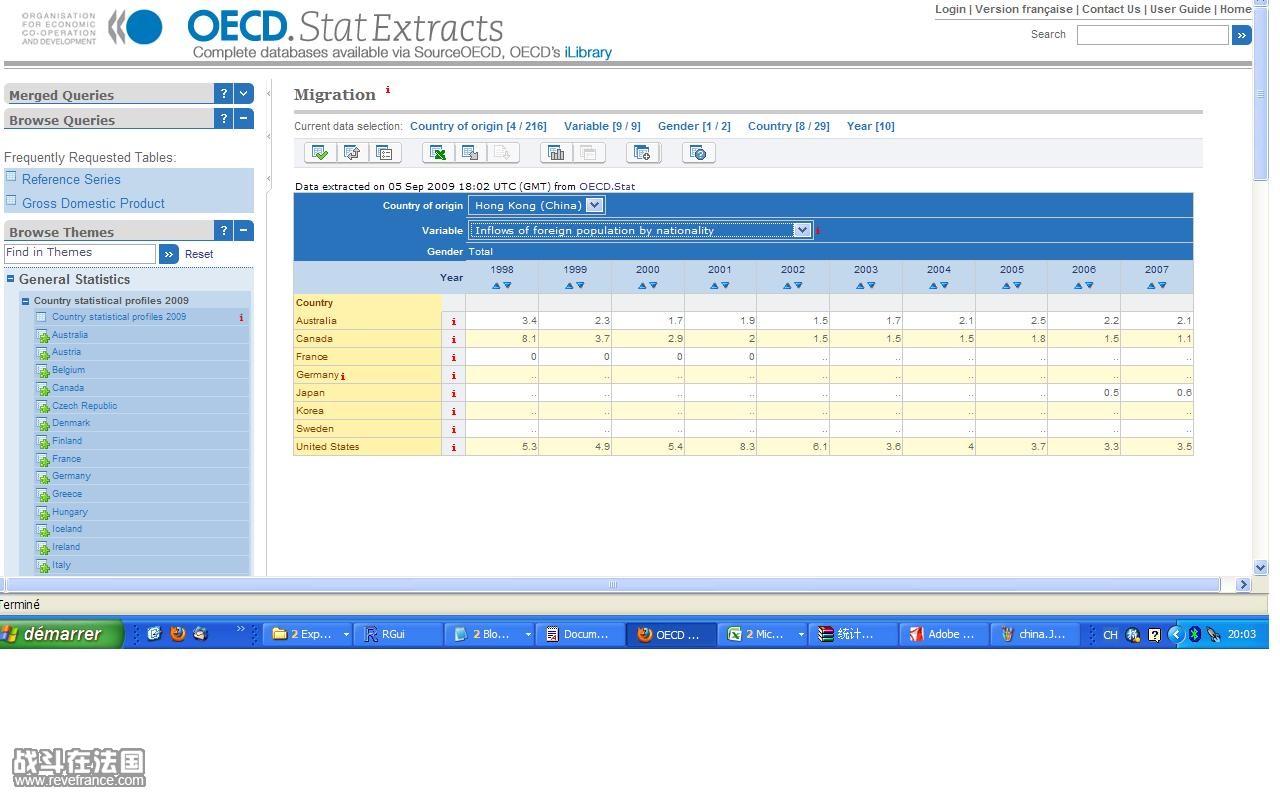Open the chart view toolbar icon
This screenshot has width=1280, height=800.
coord(556,153)
